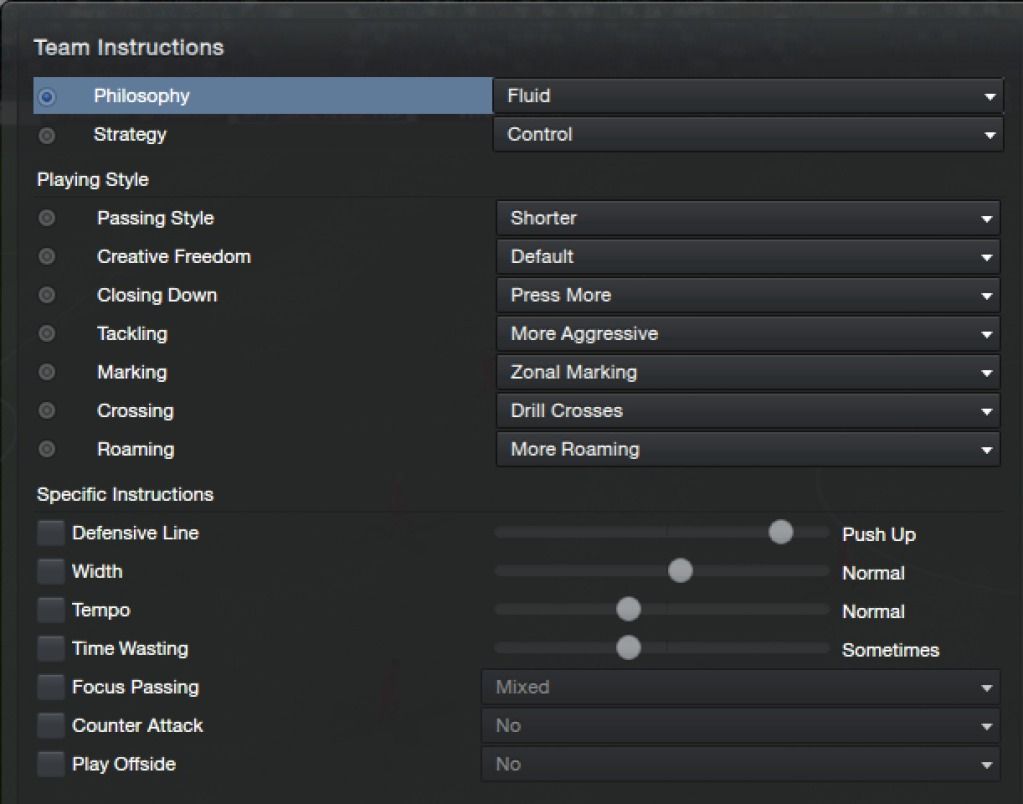Select the Crossing radio button
The width and height of the screenshot is (1023, 804).
tap(47, 410)
